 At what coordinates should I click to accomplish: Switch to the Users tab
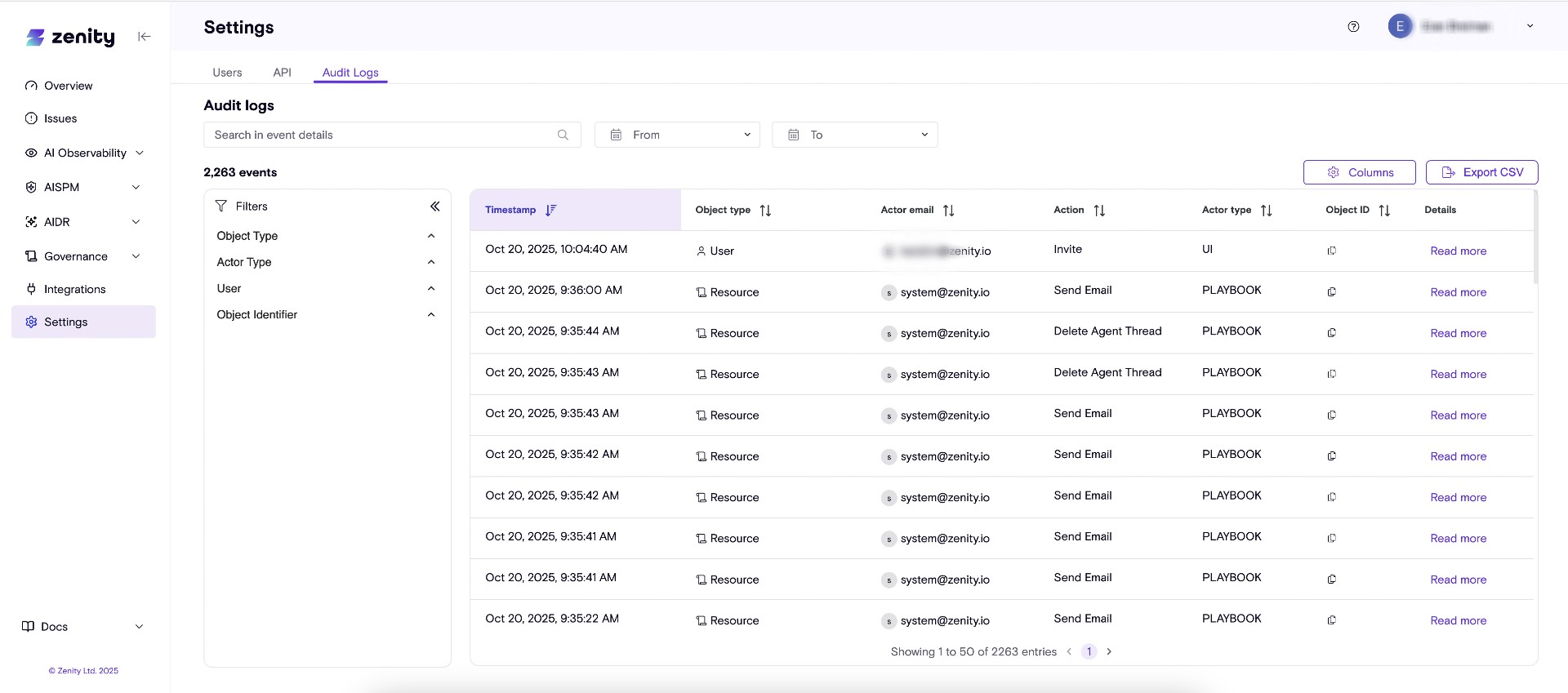point(227,73)
